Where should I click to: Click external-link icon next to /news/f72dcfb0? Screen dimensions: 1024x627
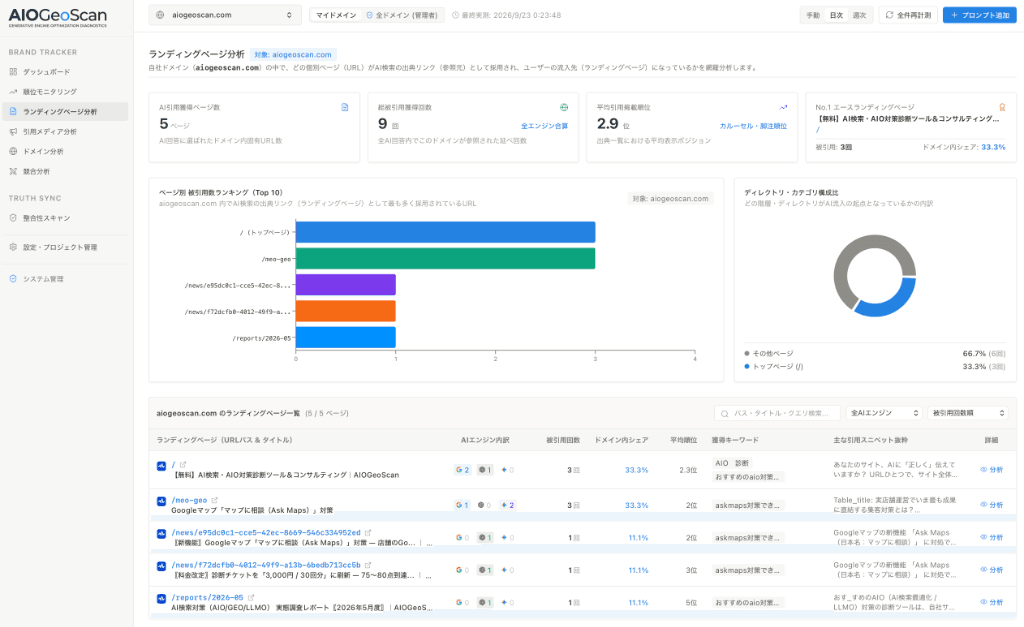[x=368, y=565]
